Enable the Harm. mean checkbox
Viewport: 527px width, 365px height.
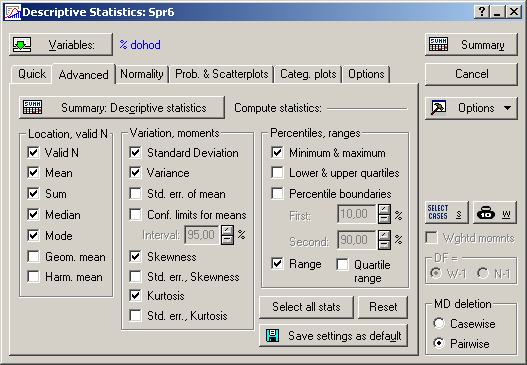point(33,277)
